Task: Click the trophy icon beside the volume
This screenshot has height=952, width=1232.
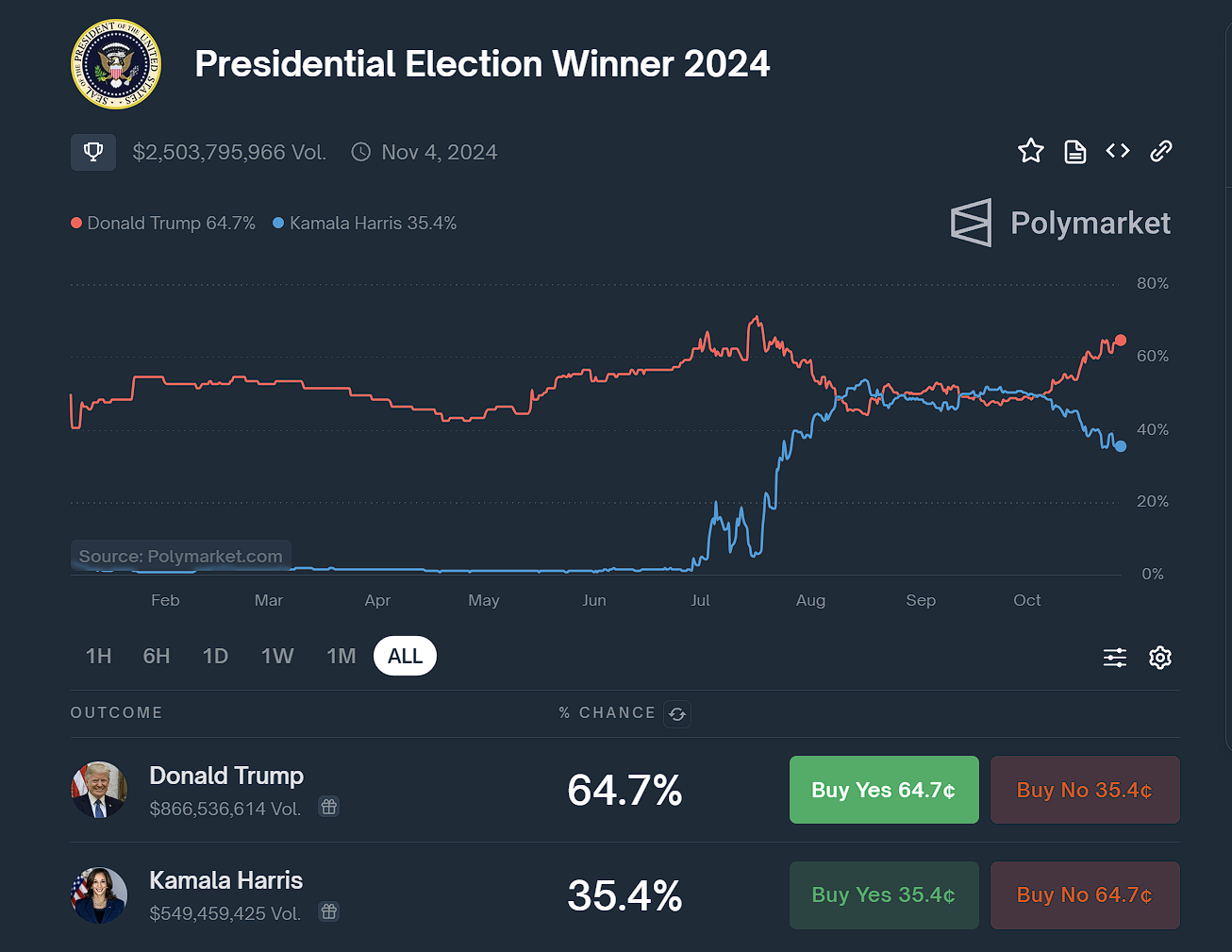Action: 93,152
